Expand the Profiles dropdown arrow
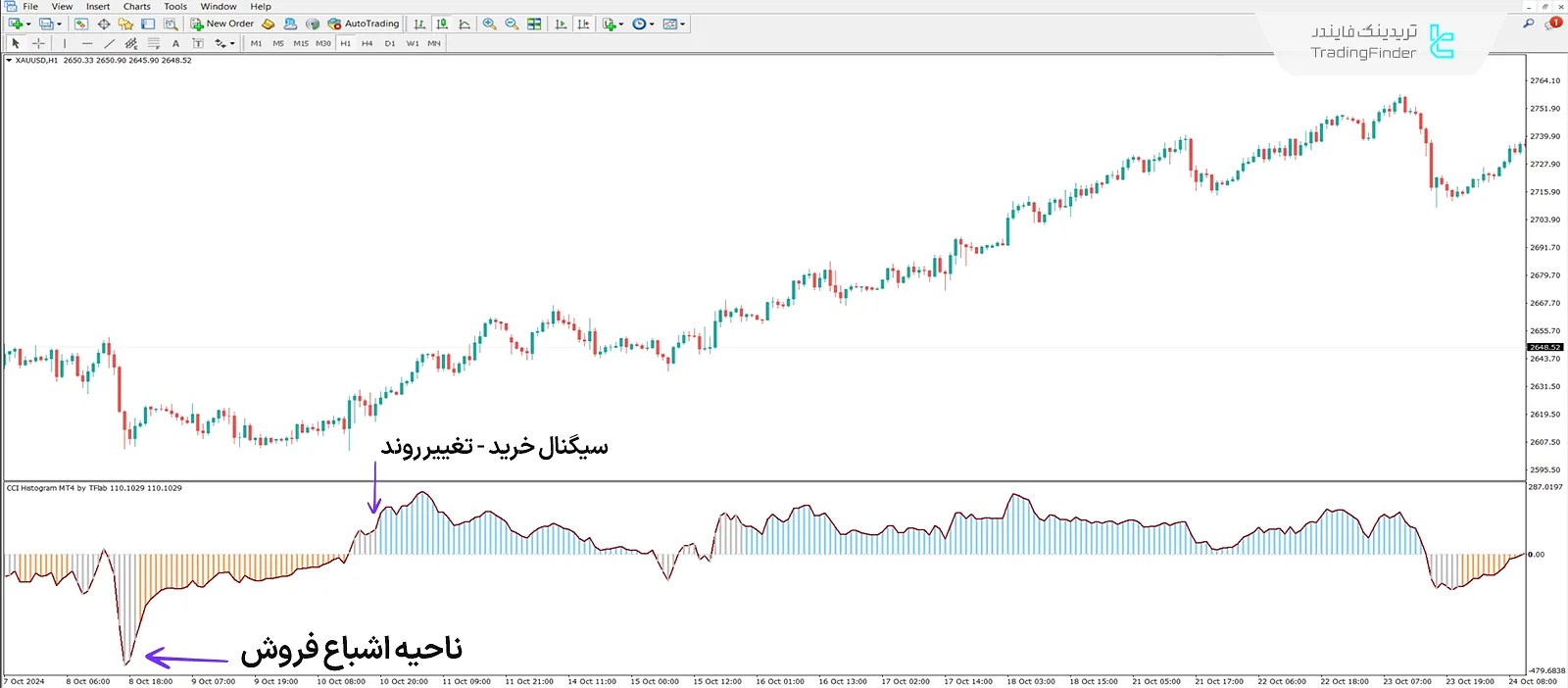Screen dimensions: 1568x688 59,24
